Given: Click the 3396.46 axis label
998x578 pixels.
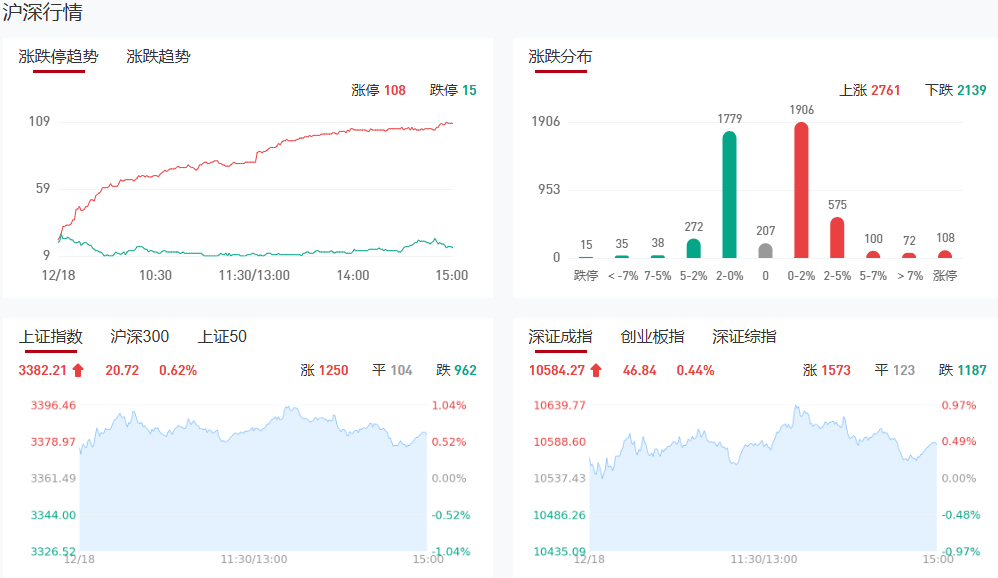Looking at the screenshot, I should tap(53, 405).
